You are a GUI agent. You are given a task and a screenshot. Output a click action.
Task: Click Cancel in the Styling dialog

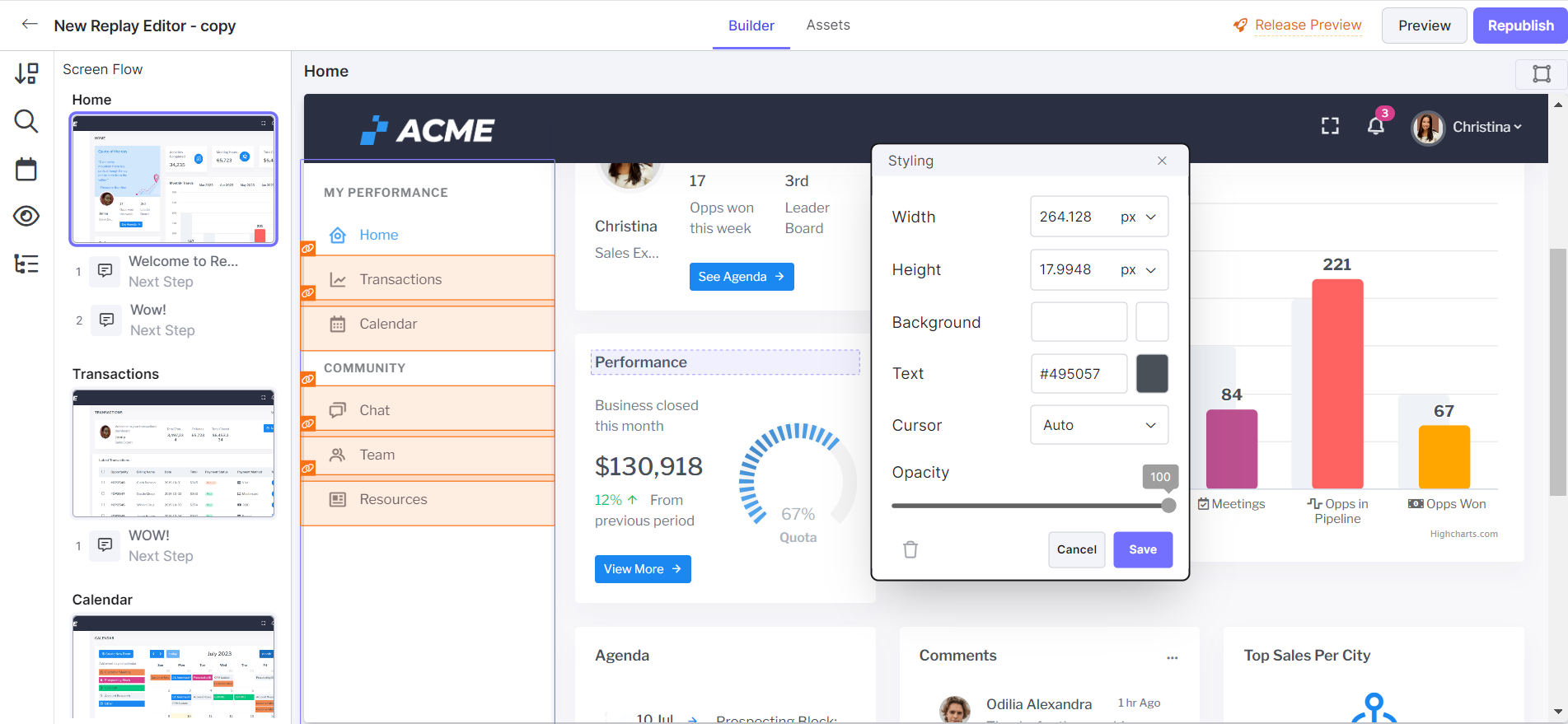pyautogui.click(x=1076, y=549)
